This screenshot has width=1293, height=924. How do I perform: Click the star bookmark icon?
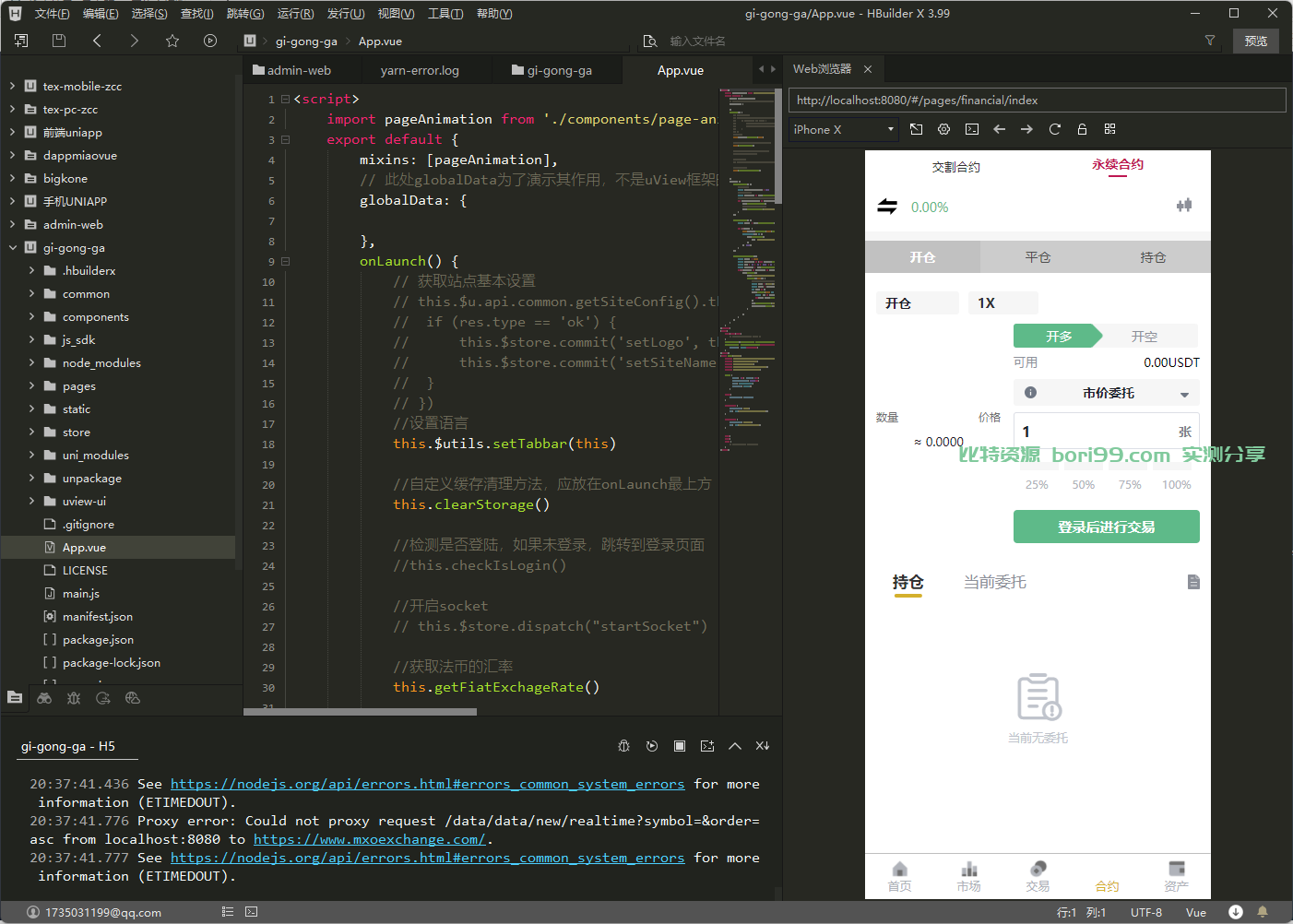[172, 41]
